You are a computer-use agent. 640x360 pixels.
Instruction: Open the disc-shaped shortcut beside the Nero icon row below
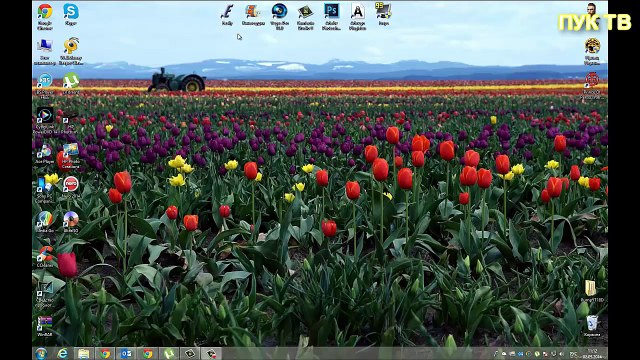[x=71, y=222]
